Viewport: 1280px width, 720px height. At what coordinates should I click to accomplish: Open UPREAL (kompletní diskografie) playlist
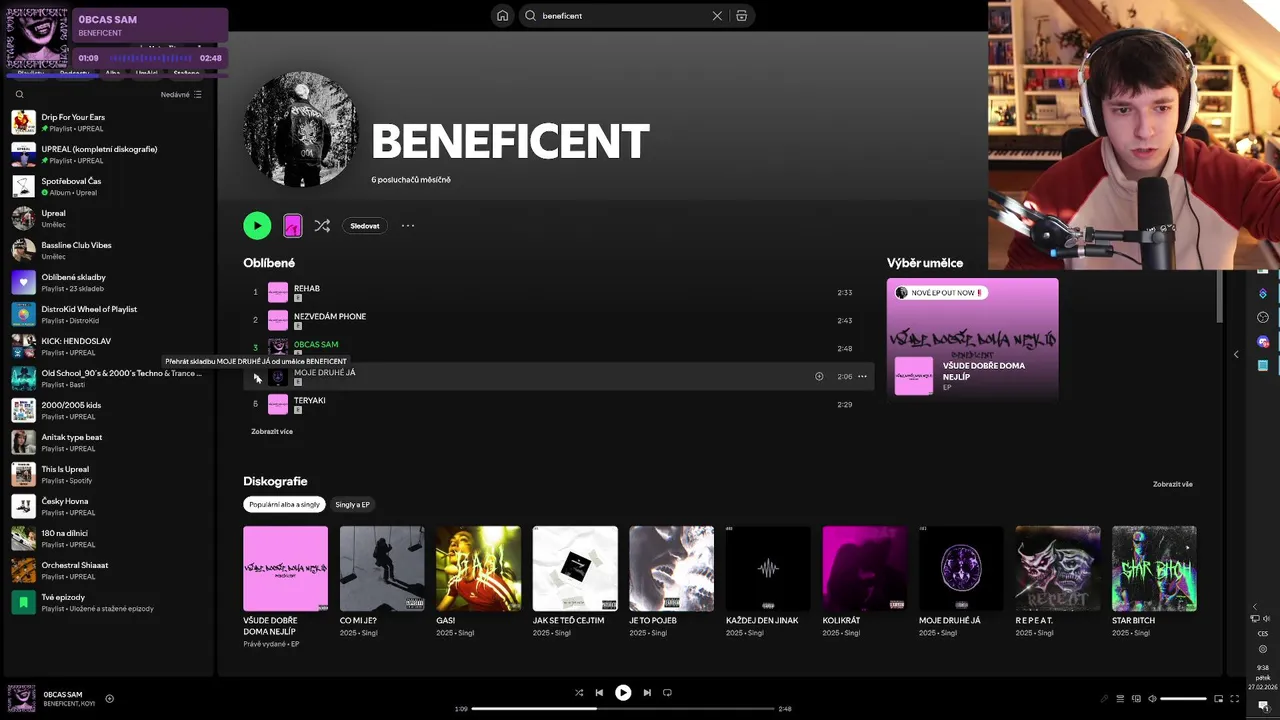point(108,155)
